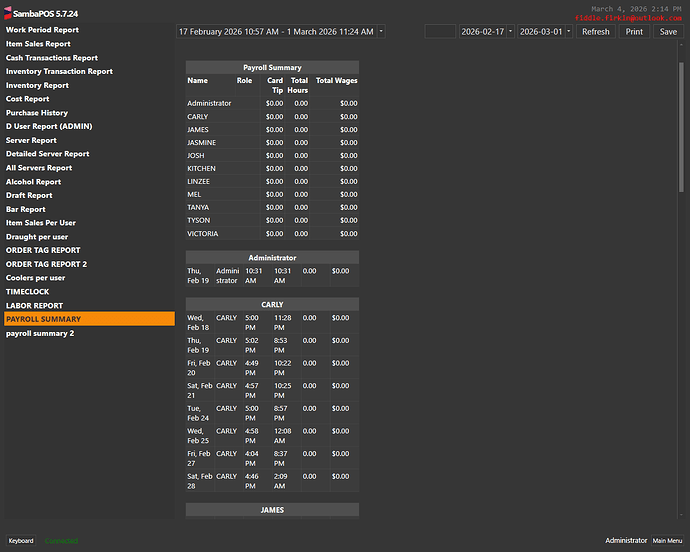The width and height of the screenshot is (690, 552).
Task: Go to Main Menu
Action: pos(668,541)
